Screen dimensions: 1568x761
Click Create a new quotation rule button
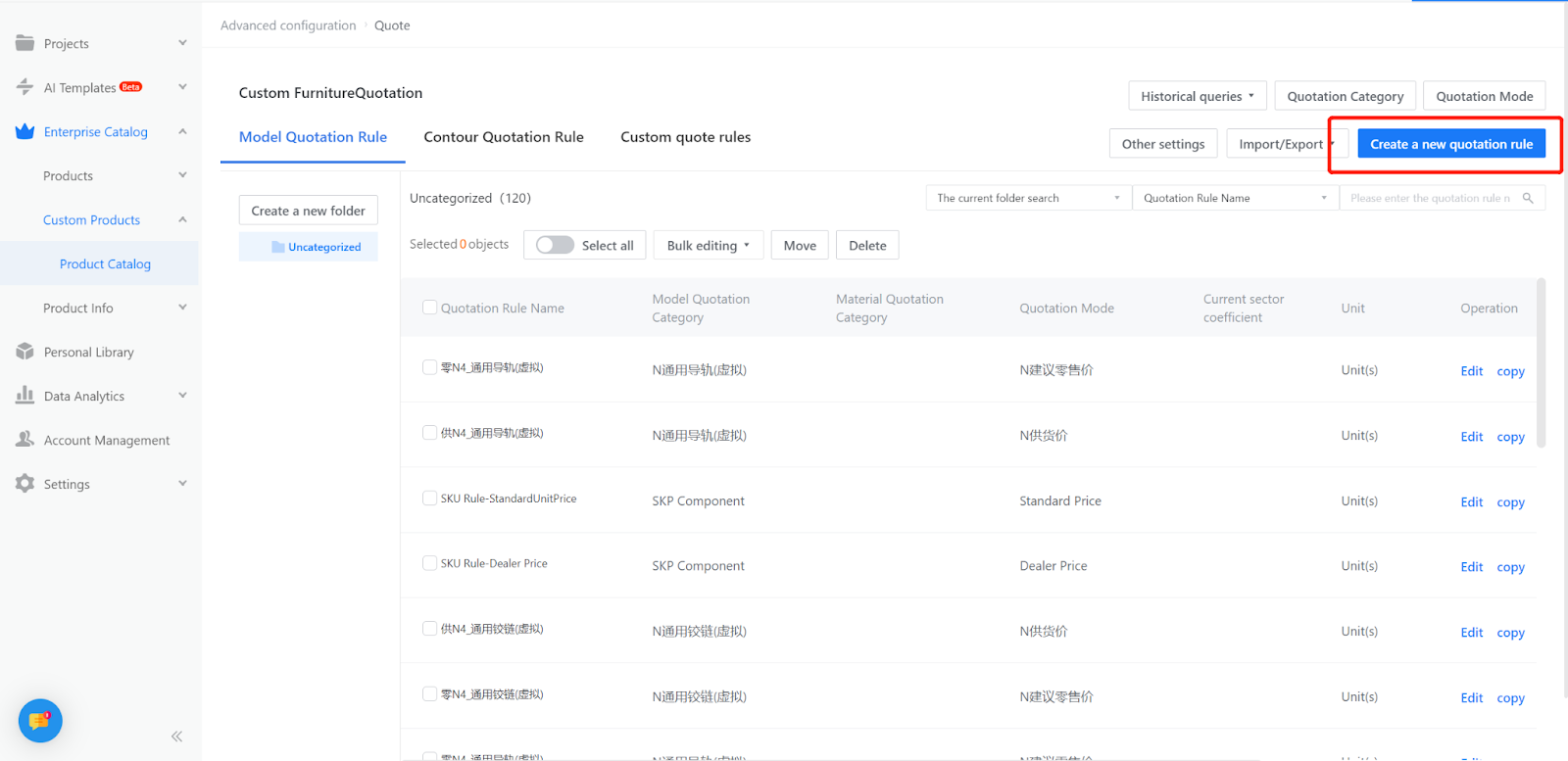click(1450, 144)
